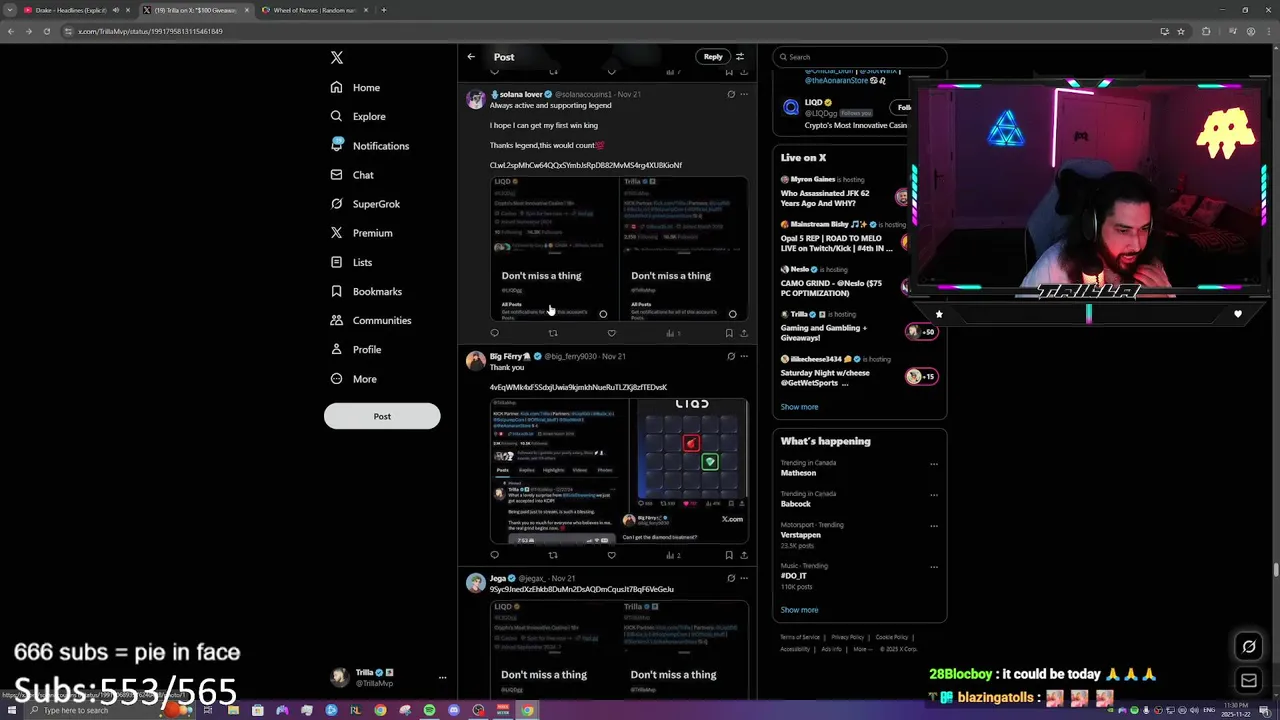The height and width of the screenshot is (720, 1280).
Task: Like Big Ferry's post
Action: 611,555
